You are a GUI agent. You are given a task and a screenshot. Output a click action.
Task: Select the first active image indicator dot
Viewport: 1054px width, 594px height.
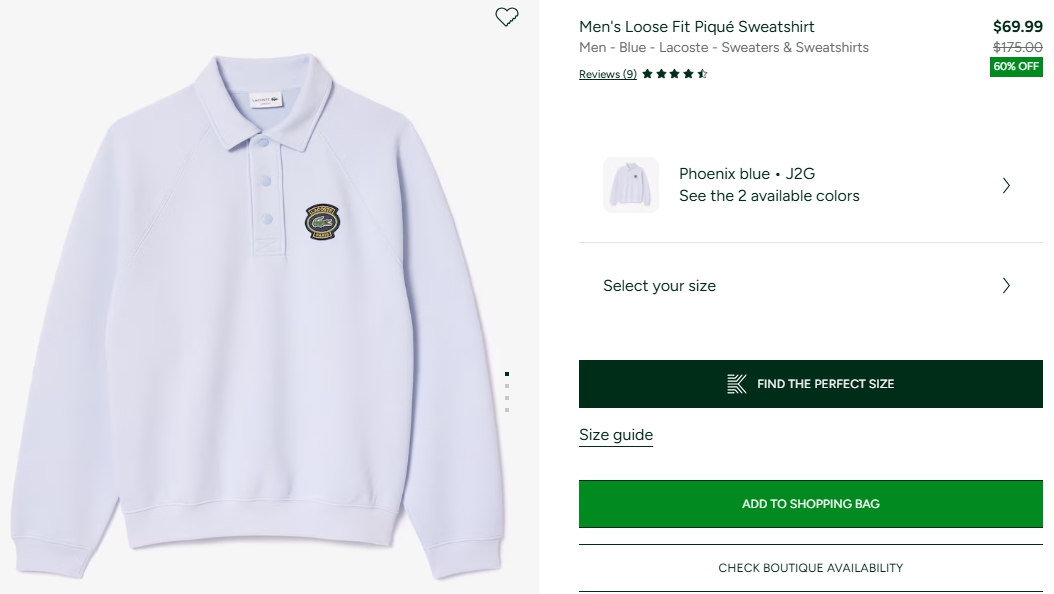[x=507, y=373]
